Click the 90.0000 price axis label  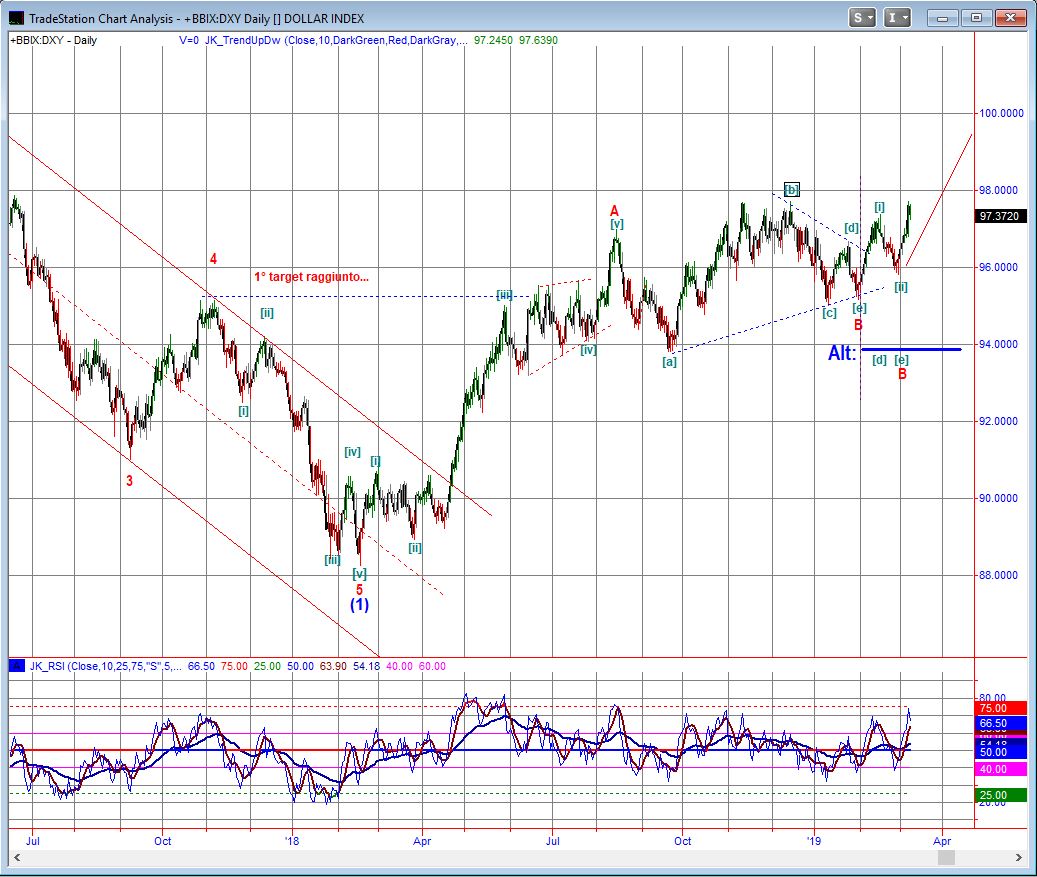[x=998, y=498]
